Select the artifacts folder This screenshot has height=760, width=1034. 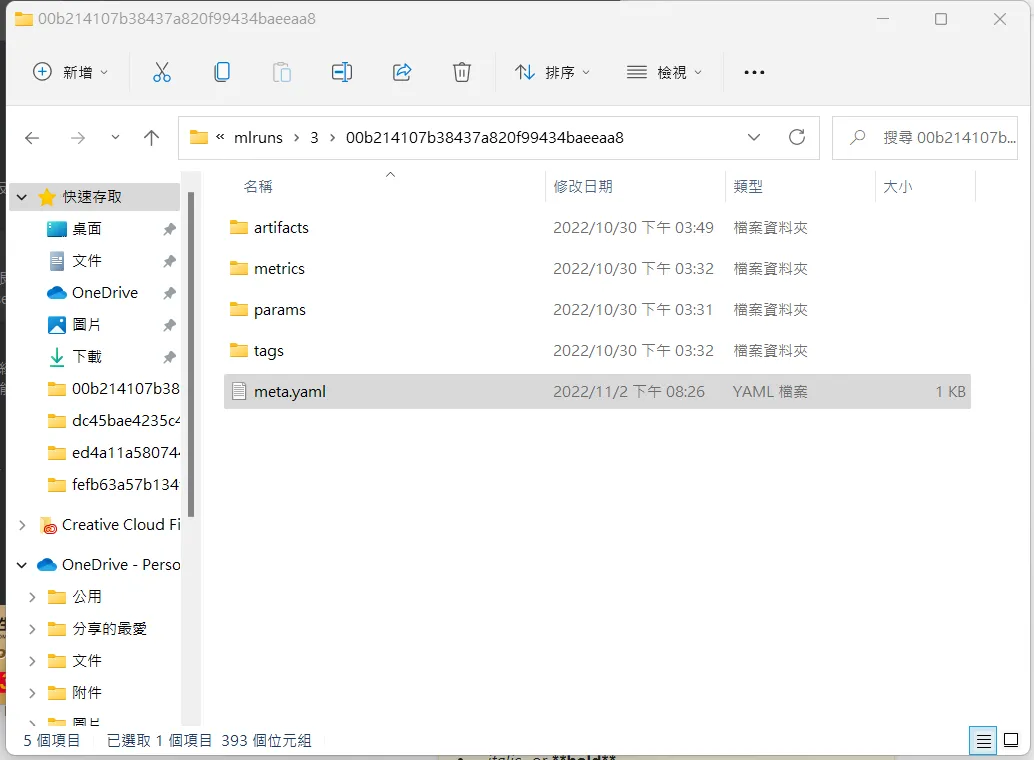pyautogui.click(x=597, y=228)
